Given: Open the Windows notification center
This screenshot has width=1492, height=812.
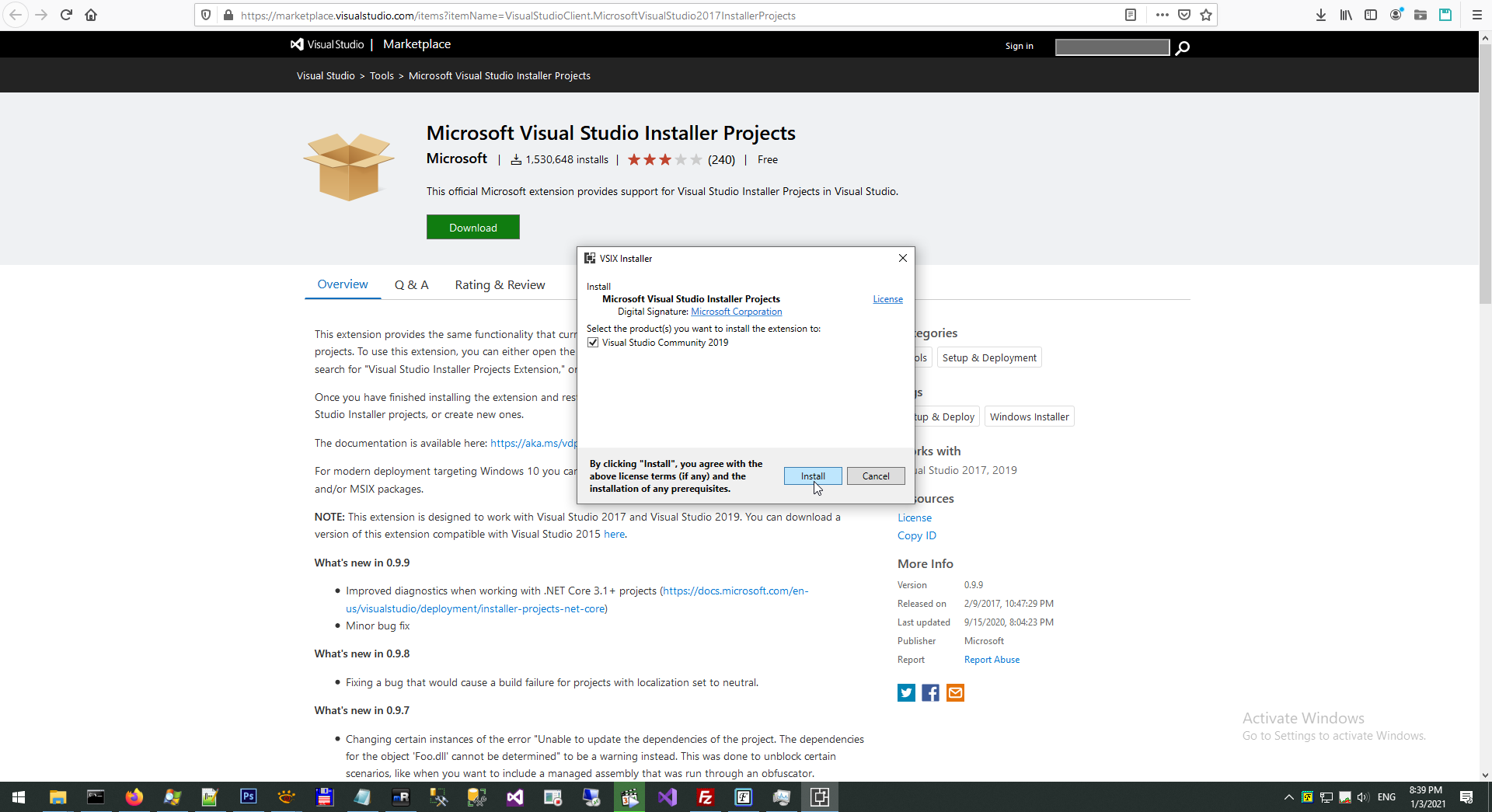Looking at the screenshot, I should click(x=1466, y=797).
